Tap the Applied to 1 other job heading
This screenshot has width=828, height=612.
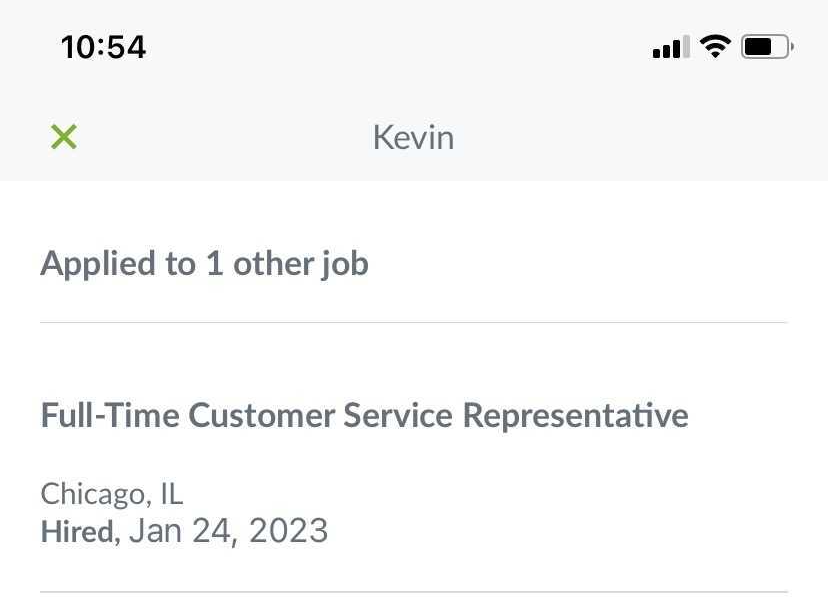[204, 264]
